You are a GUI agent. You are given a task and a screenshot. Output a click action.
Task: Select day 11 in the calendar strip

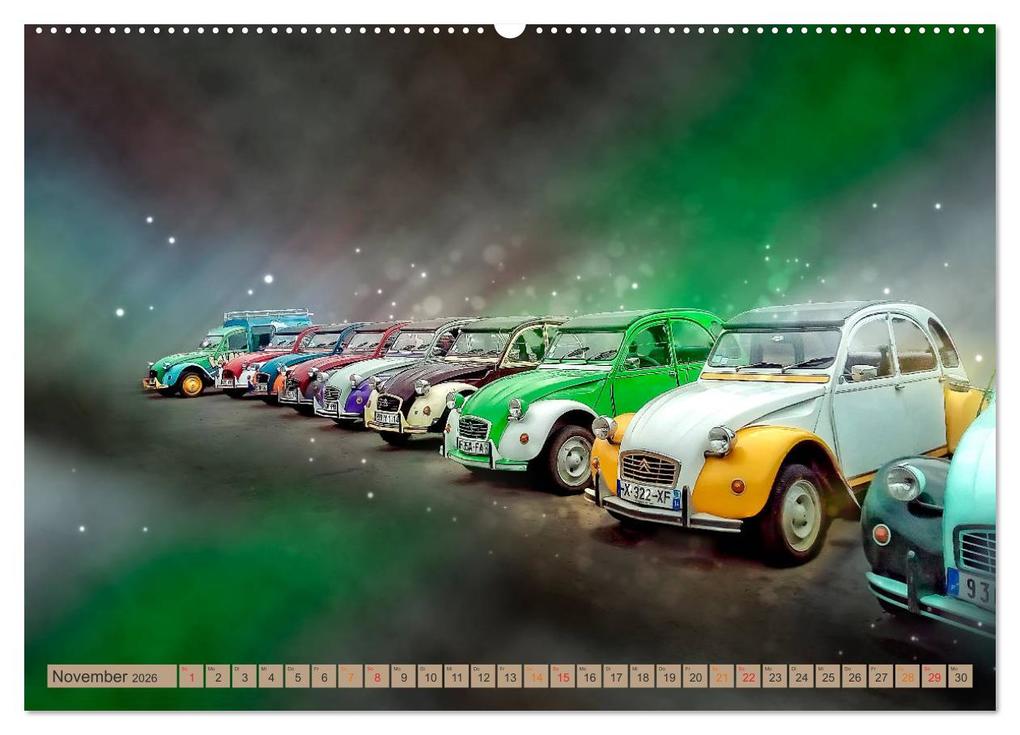[x=457, y=676]
